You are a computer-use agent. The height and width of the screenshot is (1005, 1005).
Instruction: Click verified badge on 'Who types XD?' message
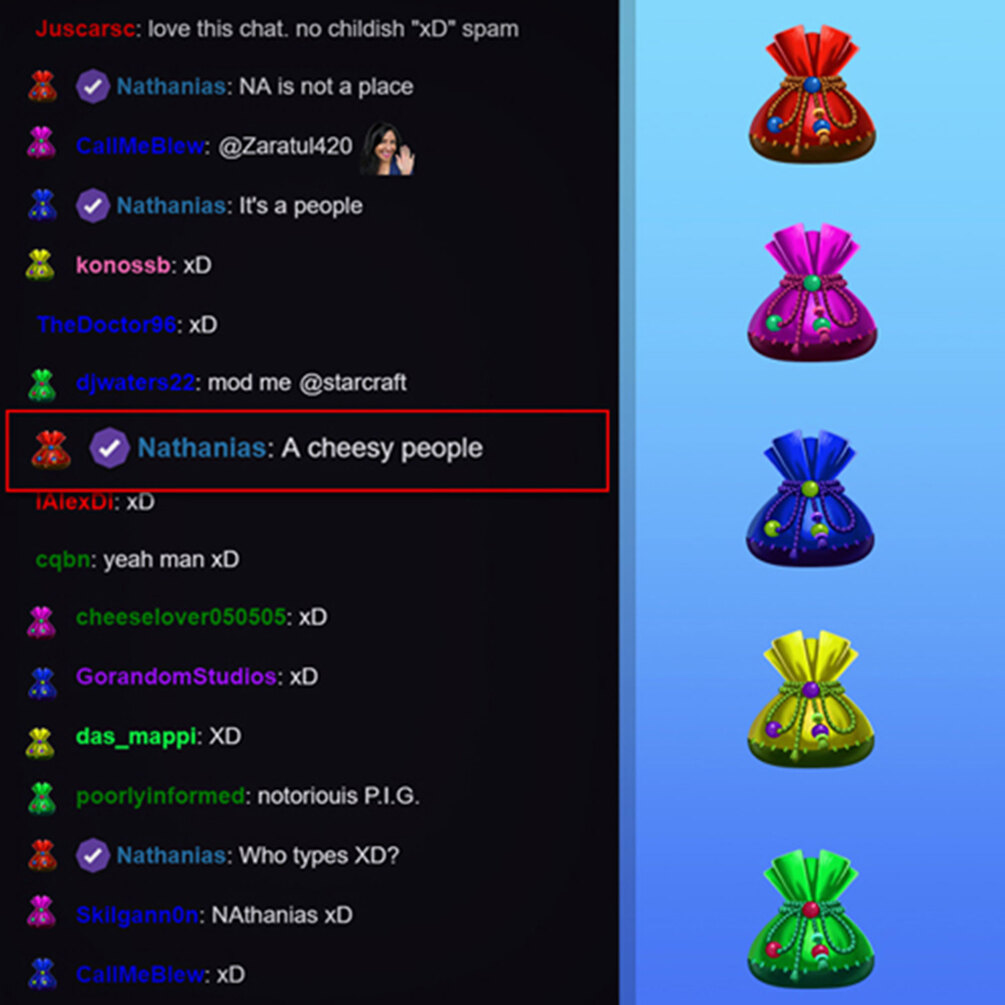pyautogui.click(x=93, y=855)
